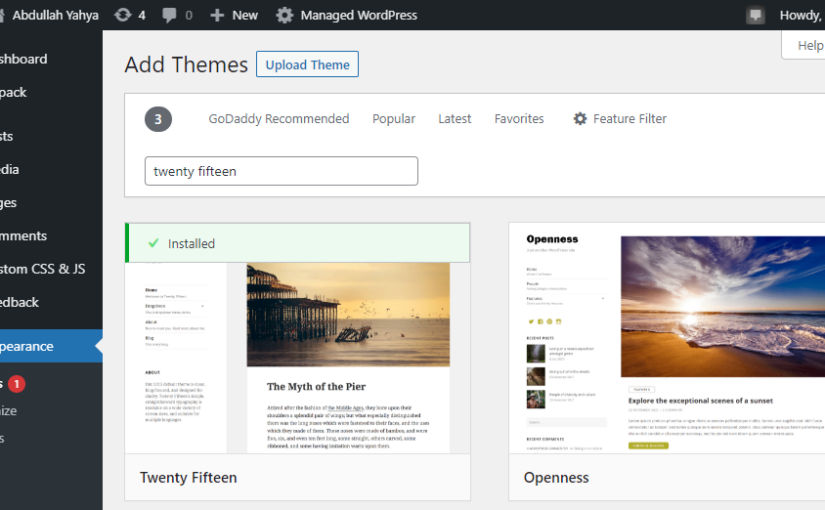This screenshot has height=510, width=825.
Task: Open Openness theme screenshot
Action: pos(667,338)
